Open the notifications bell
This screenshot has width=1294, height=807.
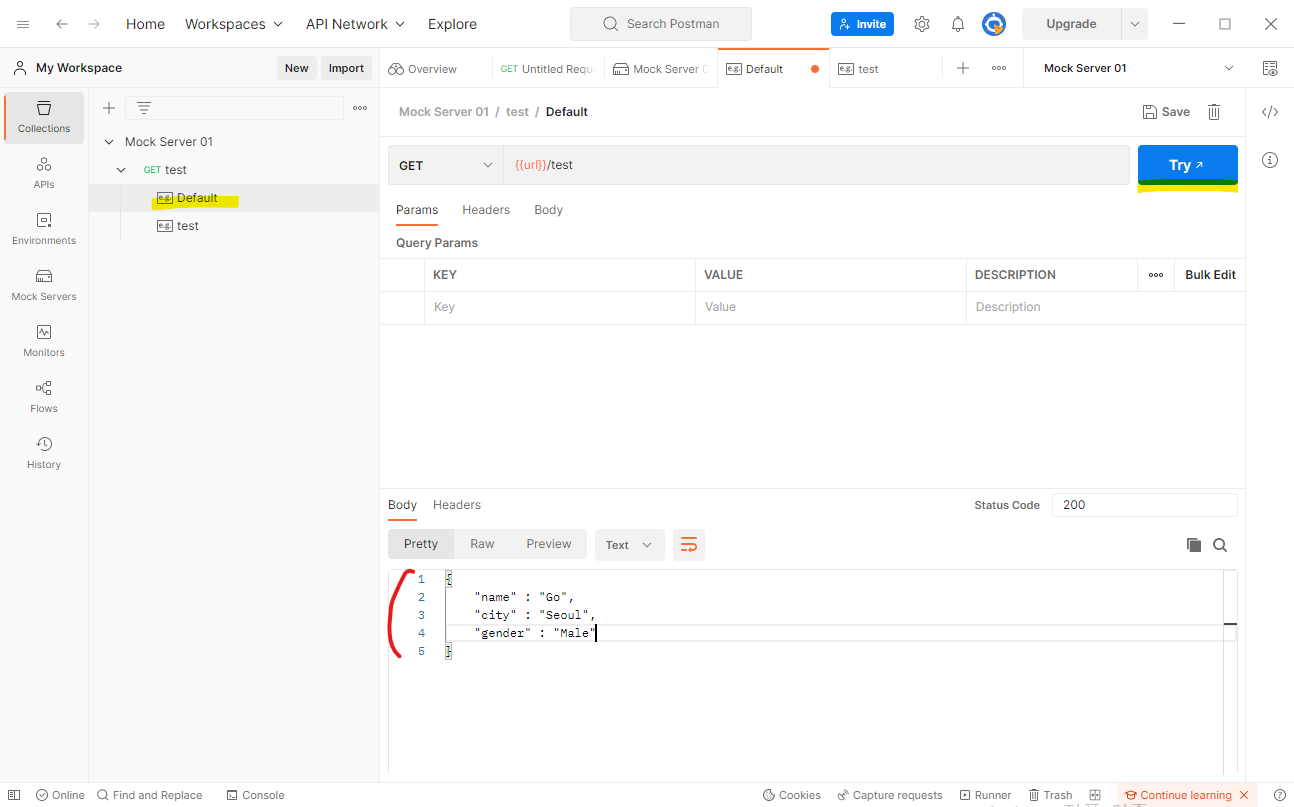point(958,24)
